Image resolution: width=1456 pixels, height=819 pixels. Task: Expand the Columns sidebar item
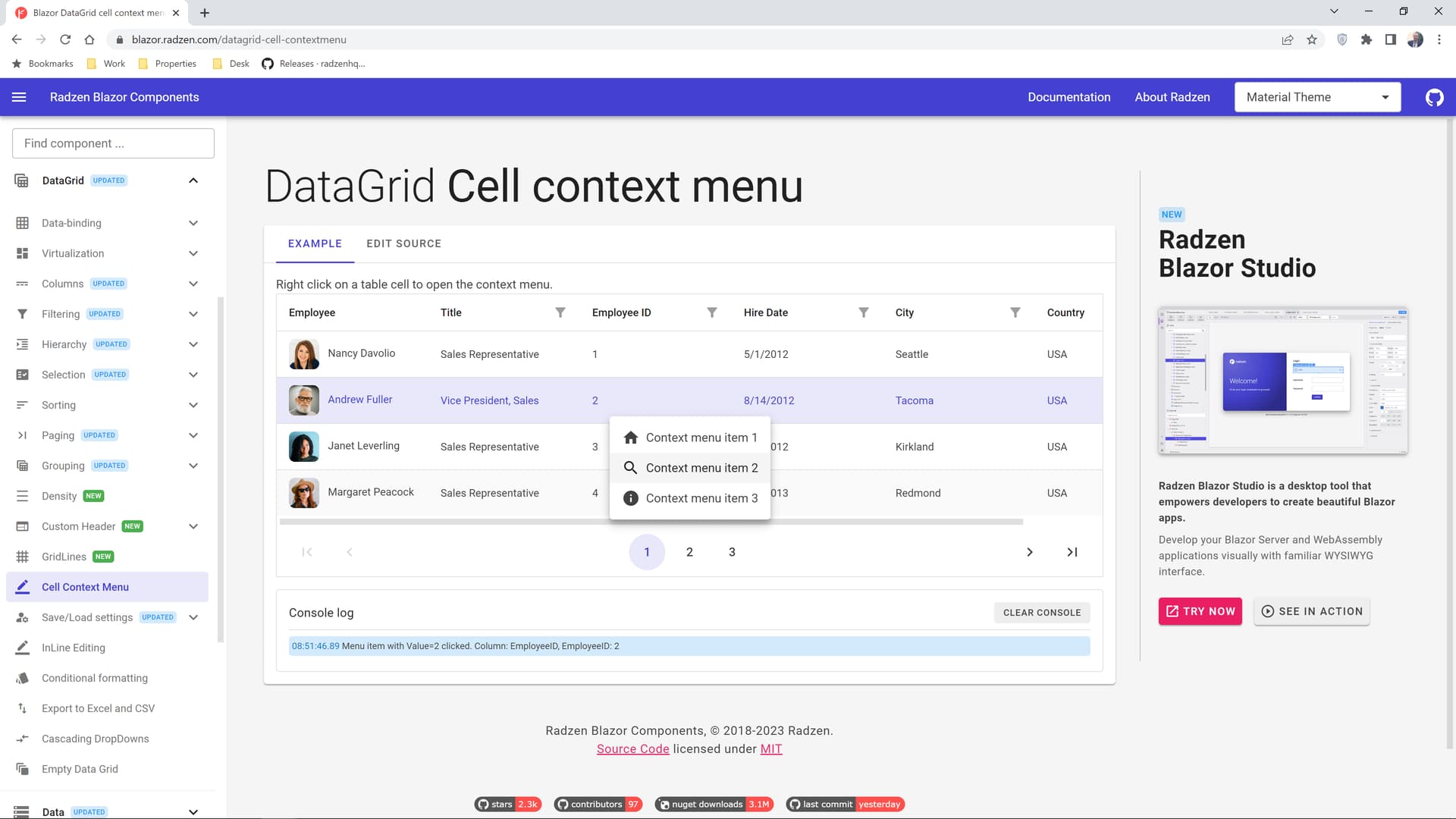pos(193,284)
